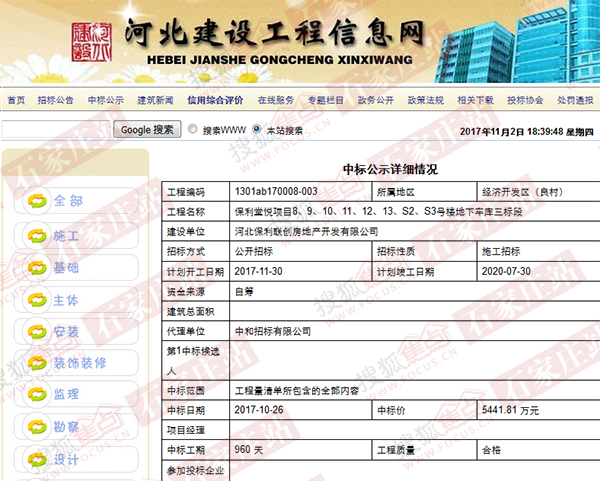Image resolution: width=600 pixels, height=481 pixels.
Task: Open 相关下载 in navigation bar
Action: pos(476,100)
